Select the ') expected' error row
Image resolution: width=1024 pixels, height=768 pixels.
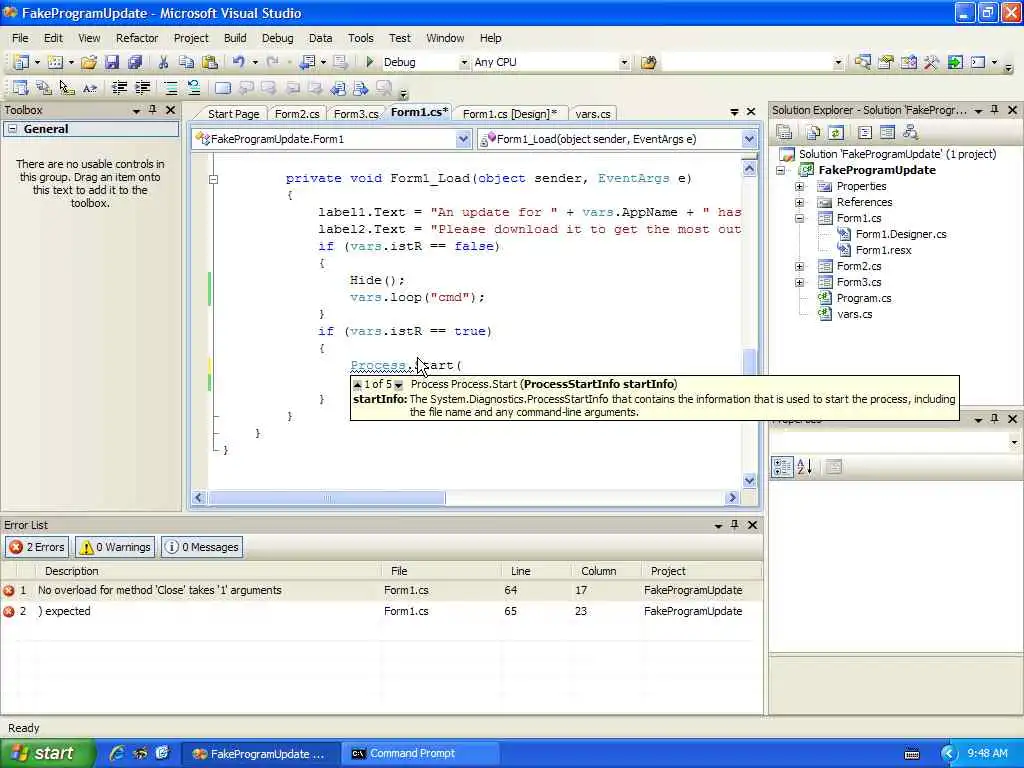381,611
